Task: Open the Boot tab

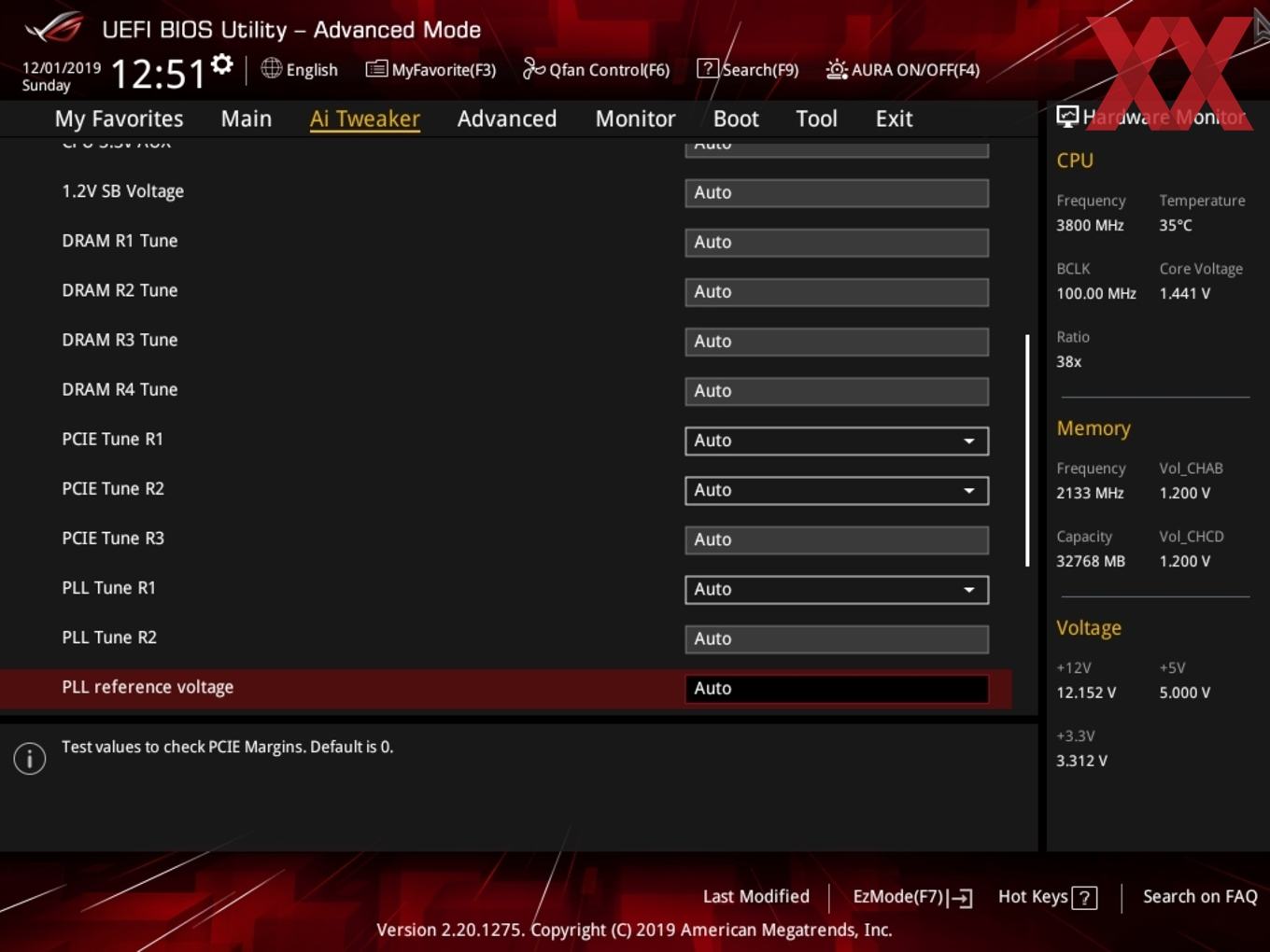Action: coord(736,119)
